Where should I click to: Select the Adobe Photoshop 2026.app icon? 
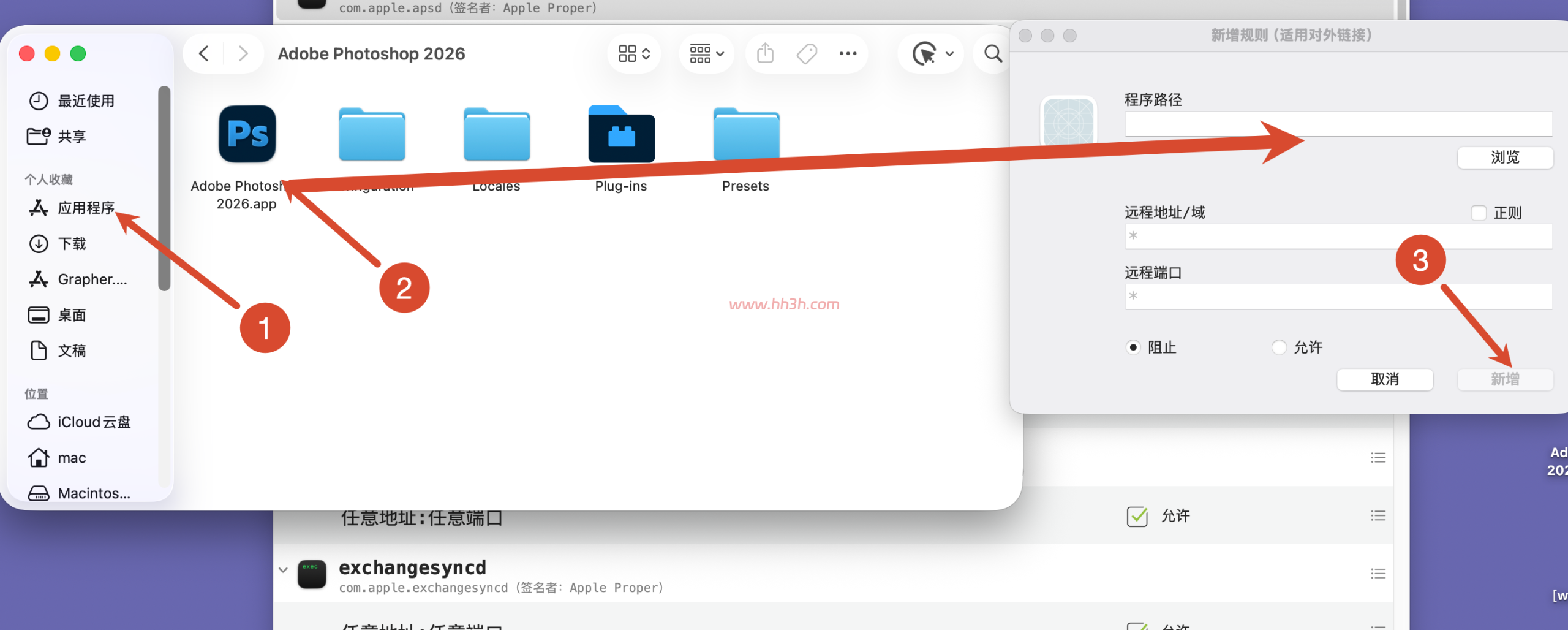247,134
